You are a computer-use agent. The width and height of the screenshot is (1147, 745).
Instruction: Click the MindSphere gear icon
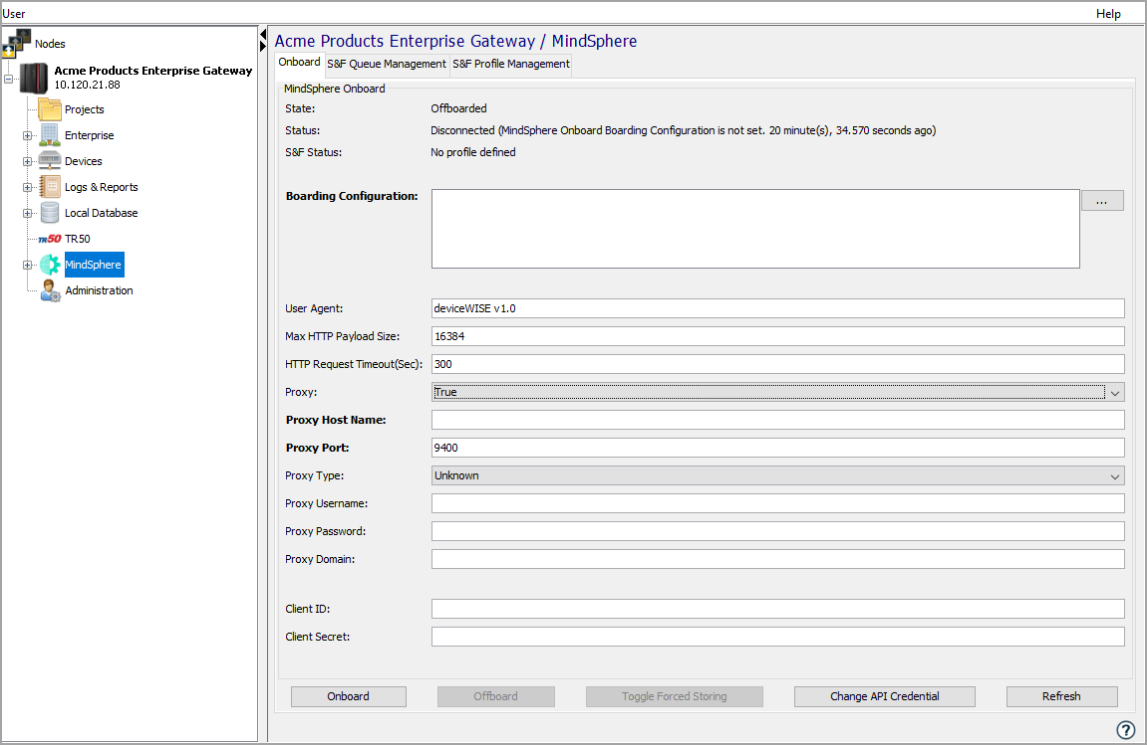tap(50, 265)
